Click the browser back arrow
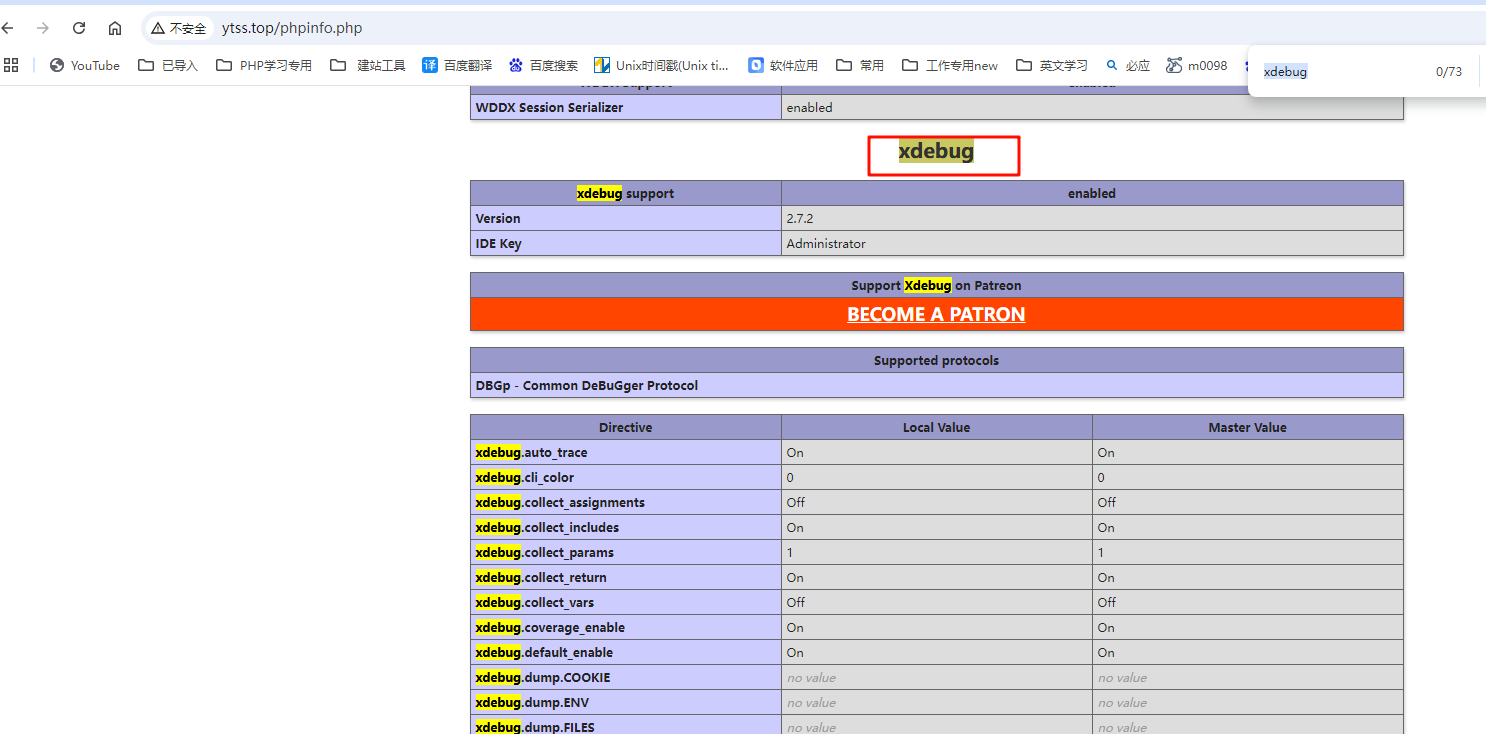The width and height of the screenshot is (1486, 734). [x=8, y=28]
